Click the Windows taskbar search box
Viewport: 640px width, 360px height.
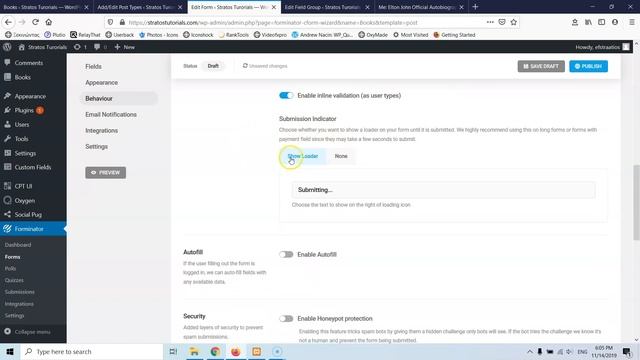coord(91,352)
